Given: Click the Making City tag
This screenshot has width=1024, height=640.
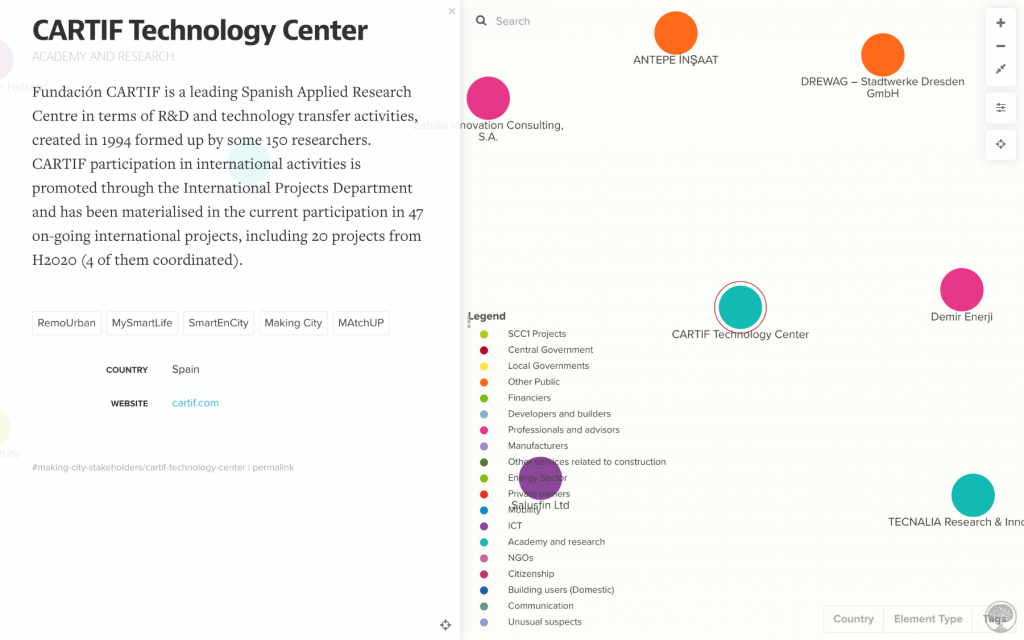Looking at the screenshot, I should point(293,323).
